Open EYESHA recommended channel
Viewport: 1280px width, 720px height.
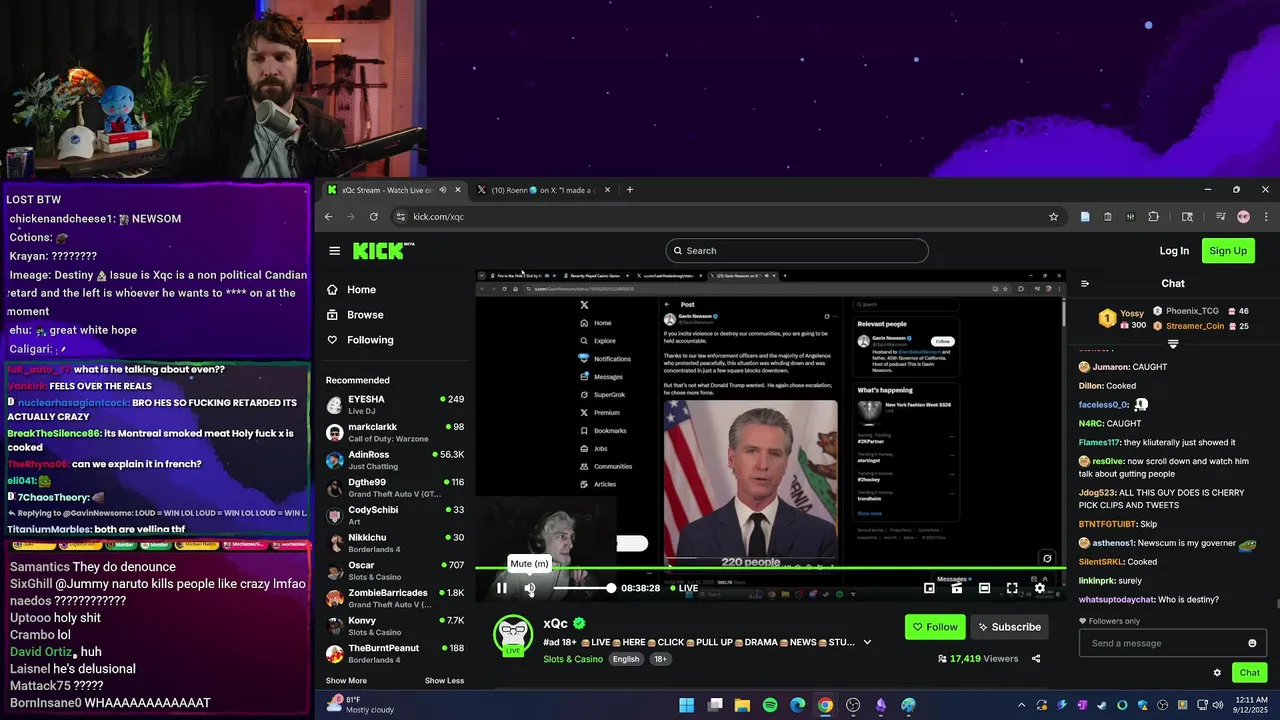[x=395, y=405]
